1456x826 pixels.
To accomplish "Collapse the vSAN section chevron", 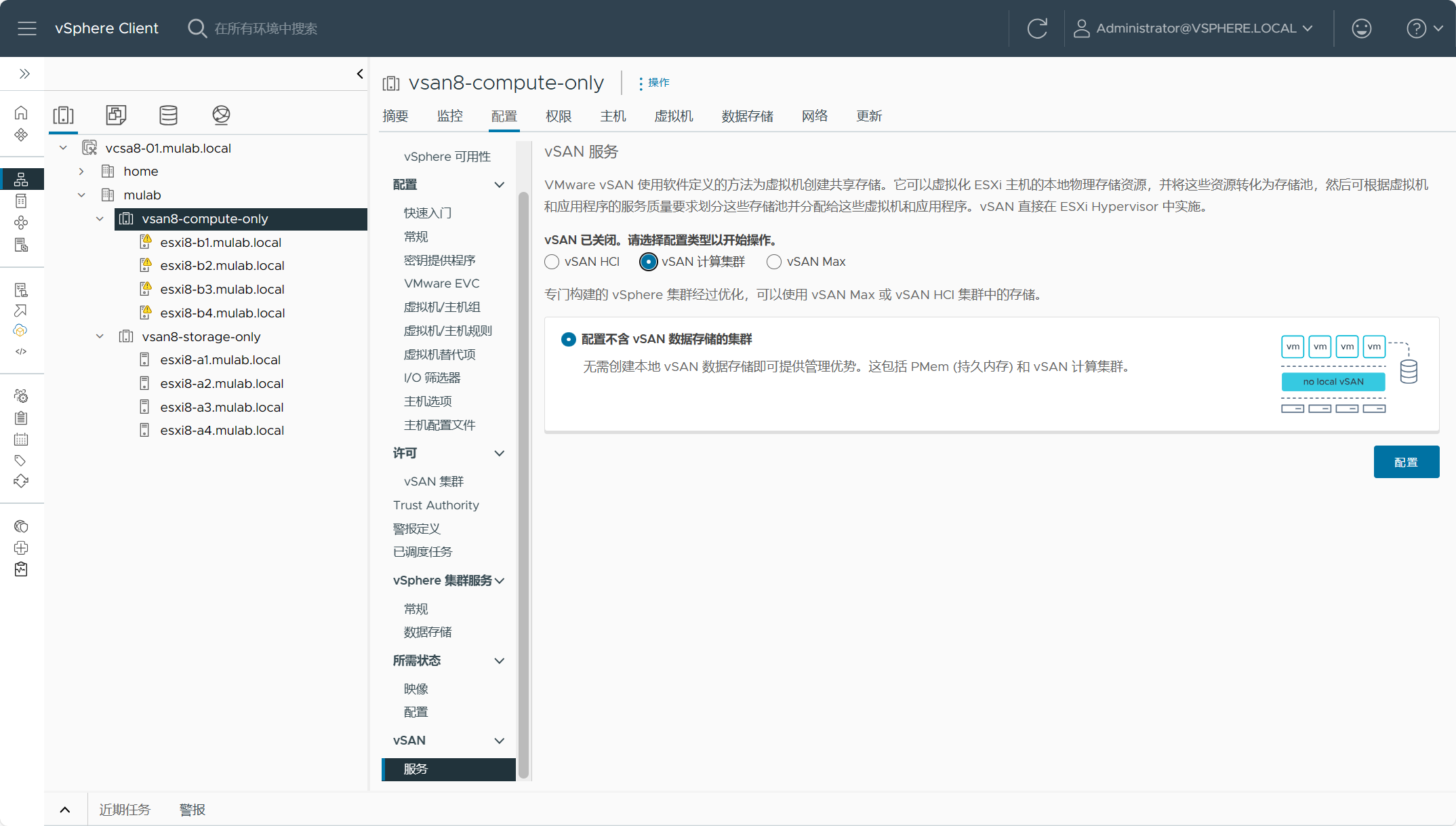I will 500,741.
